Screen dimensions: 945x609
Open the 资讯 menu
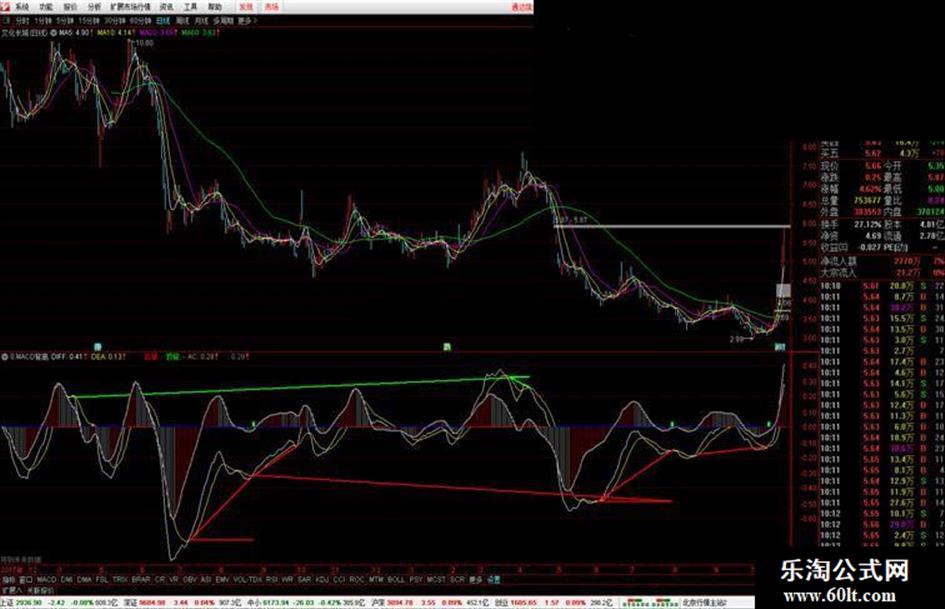tap(166, 7)
